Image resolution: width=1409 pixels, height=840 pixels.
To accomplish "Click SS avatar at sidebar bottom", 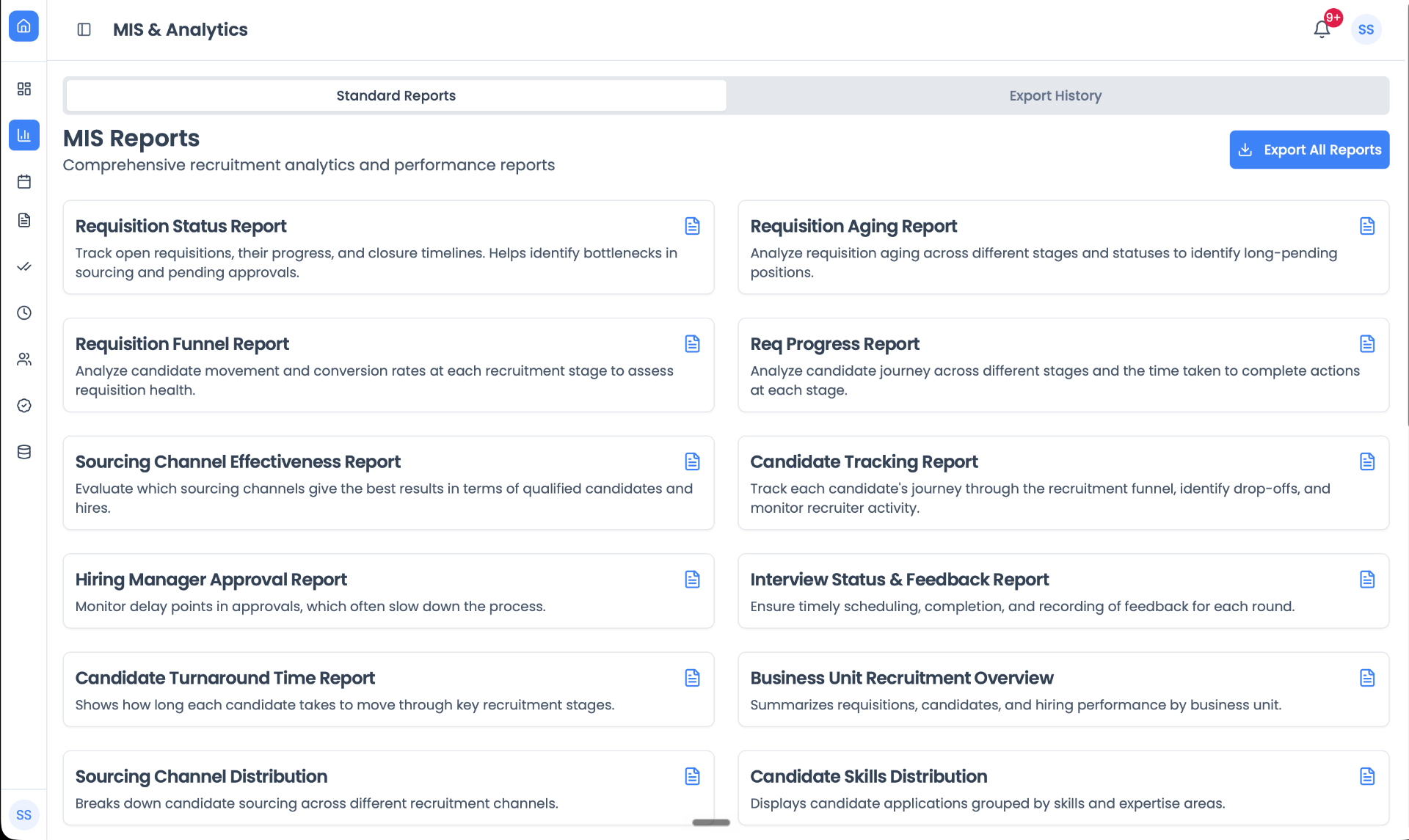I will tap(23, 814).
